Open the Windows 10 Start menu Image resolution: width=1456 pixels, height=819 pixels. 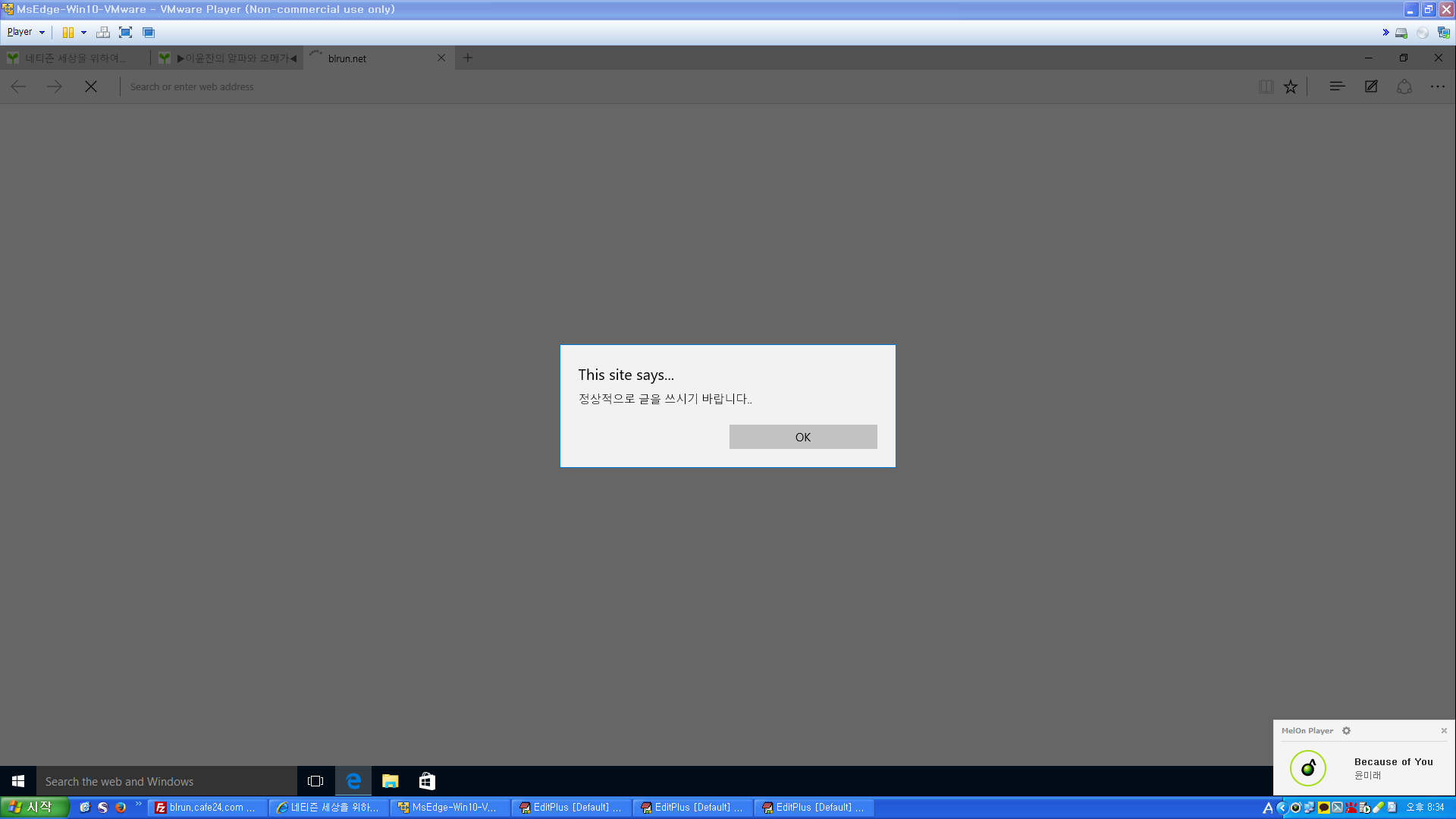[x=18, y=781]
